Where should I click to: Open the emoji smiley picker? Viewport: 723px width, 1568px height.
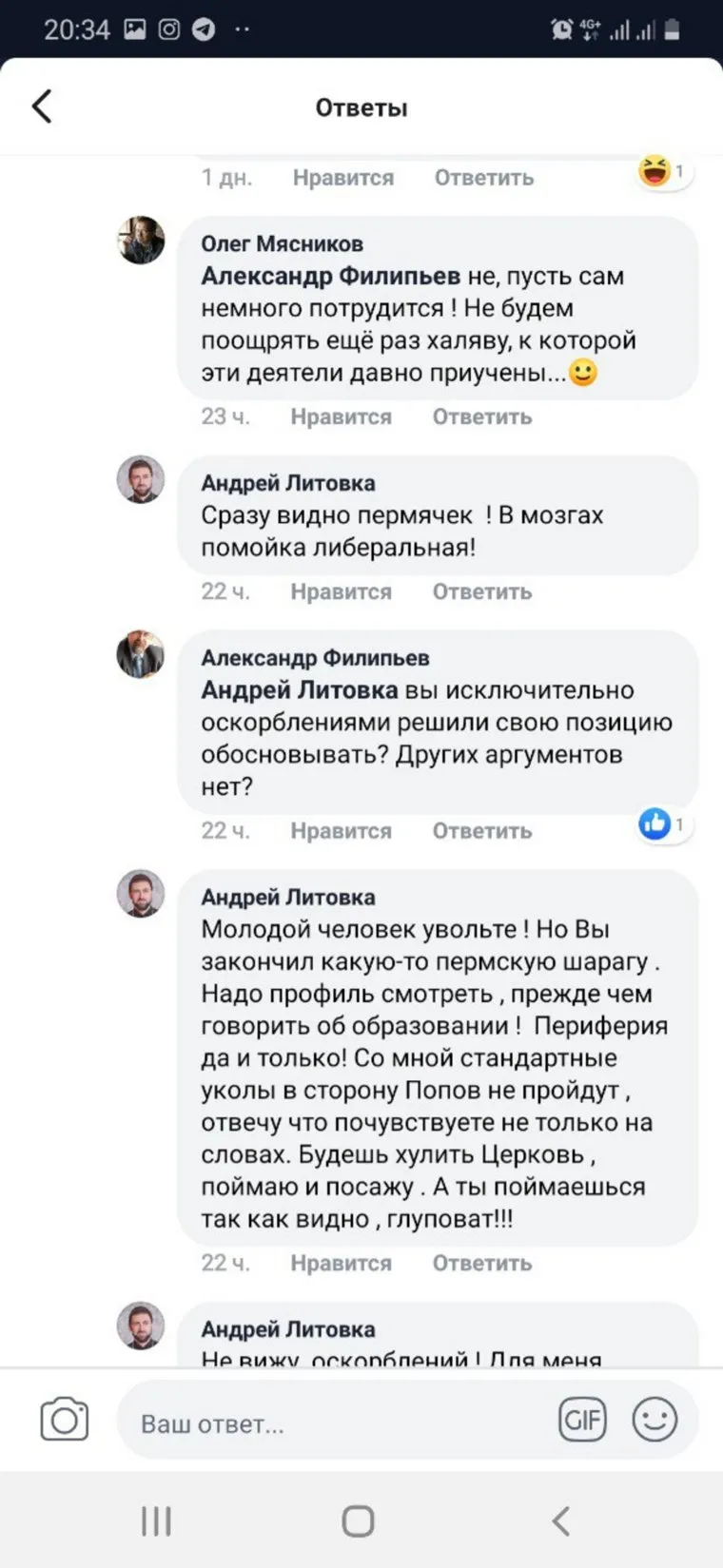point(655,1421)
